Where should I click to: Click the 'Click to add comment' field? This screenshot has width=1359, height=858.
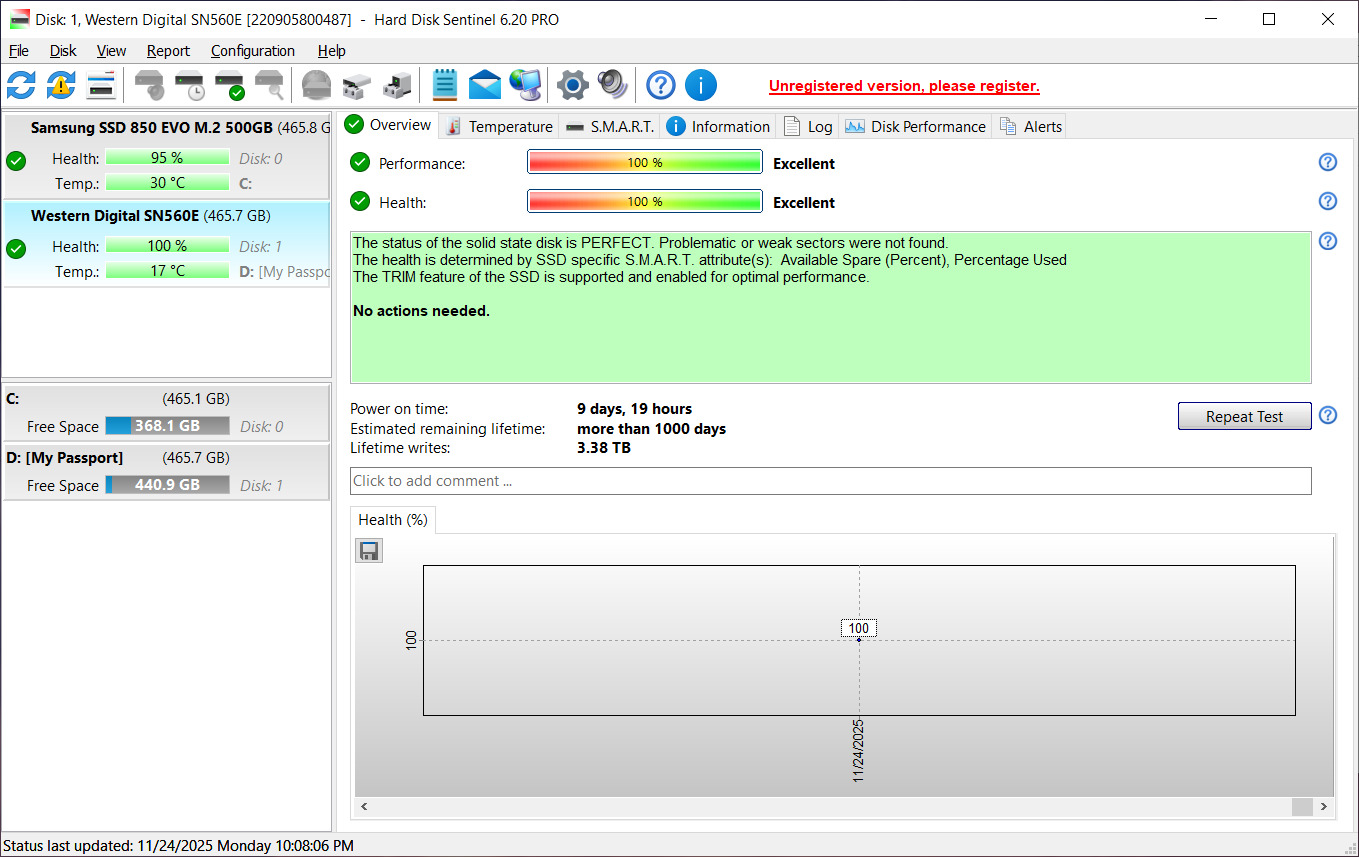(830, 481)
